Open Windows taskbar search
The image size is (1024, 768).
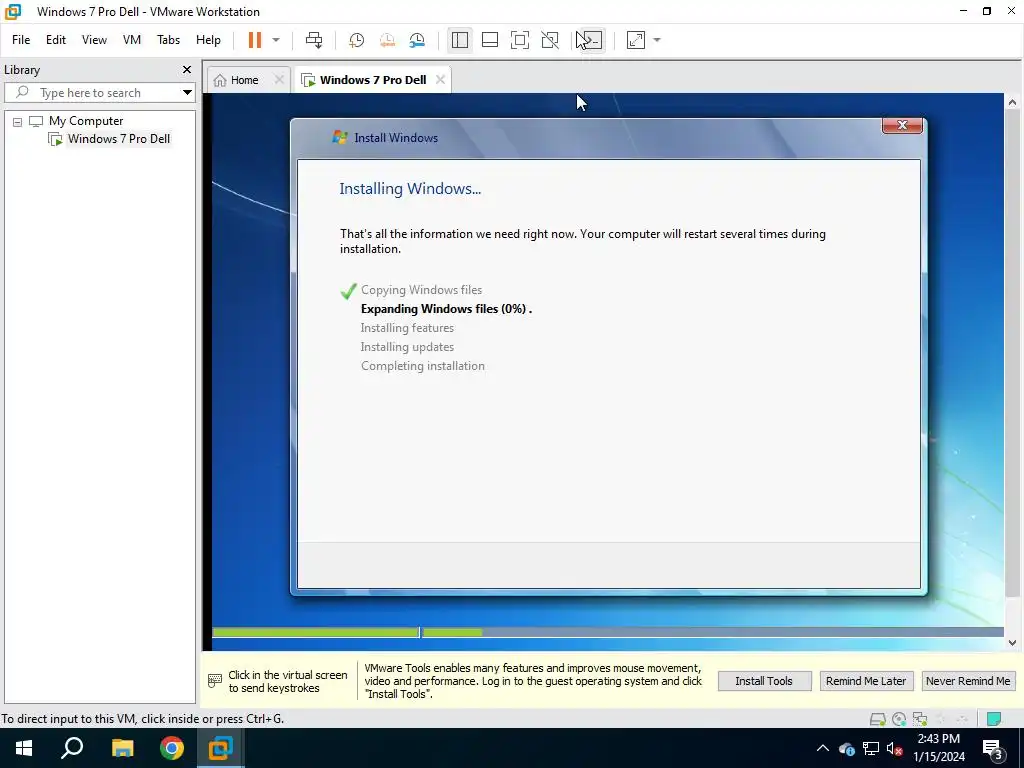coord(72,748)
